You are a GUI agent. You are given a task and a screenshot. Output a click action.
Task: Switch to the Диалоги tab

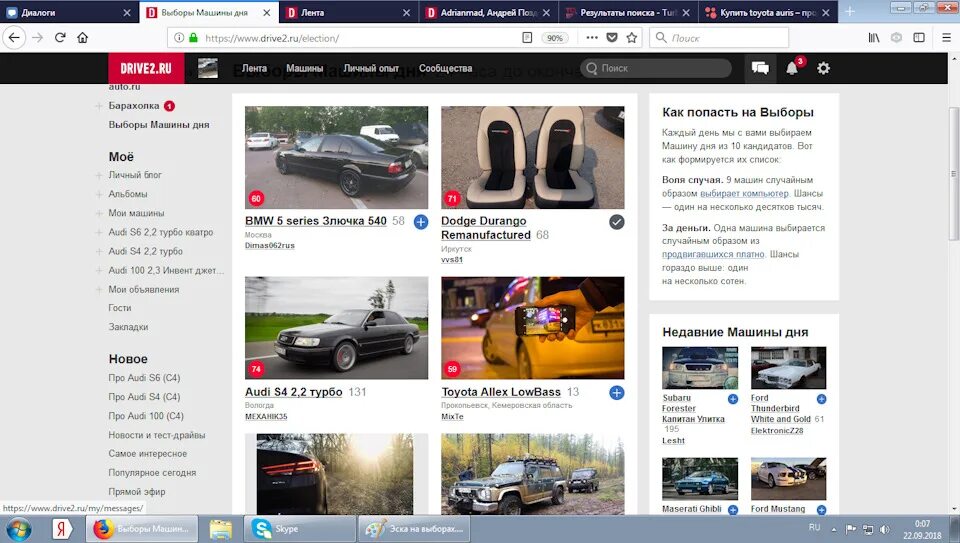[69, 12]
